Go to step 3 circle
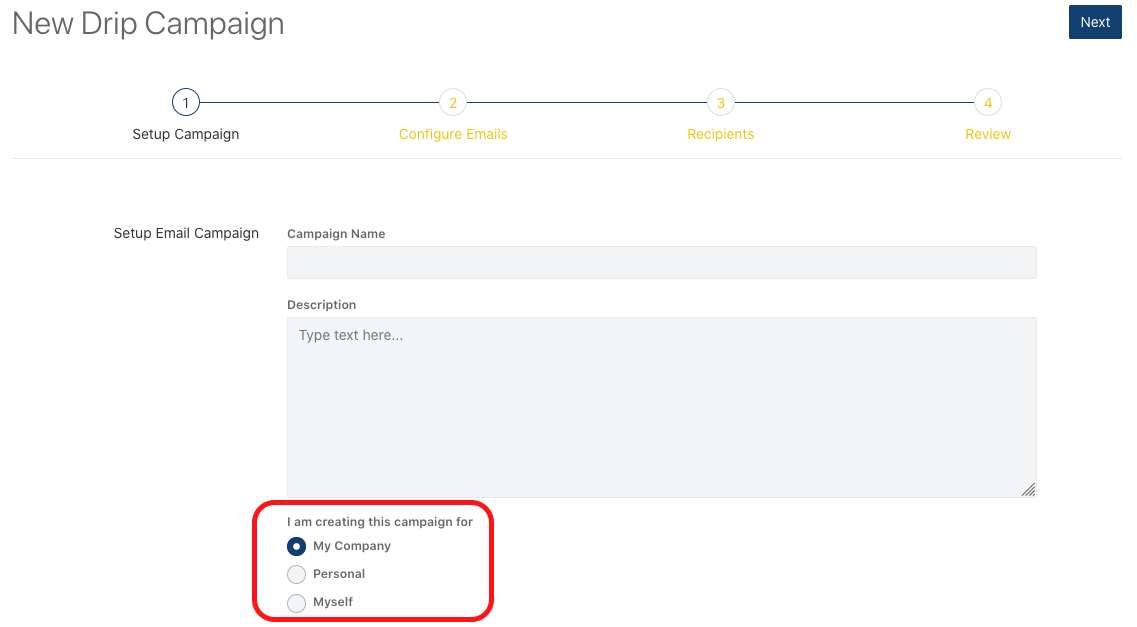Screen dimensions: 1137x627 point(721,103)
